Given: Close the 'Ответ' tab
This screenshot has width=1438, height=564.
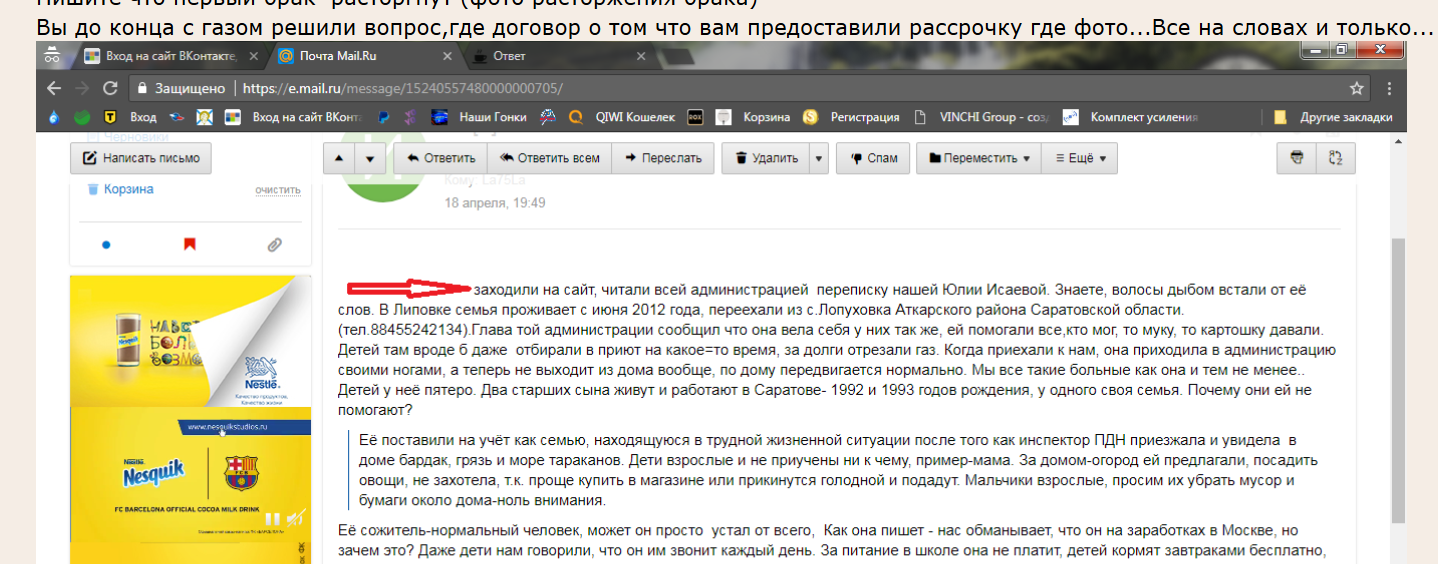Looking at the screenshot, I should 641,56.
